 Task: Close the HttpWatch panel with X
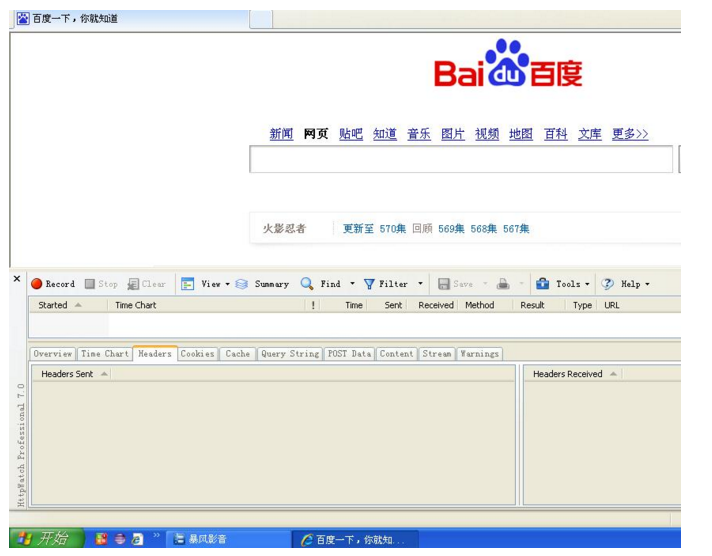[x=17, y=278]
